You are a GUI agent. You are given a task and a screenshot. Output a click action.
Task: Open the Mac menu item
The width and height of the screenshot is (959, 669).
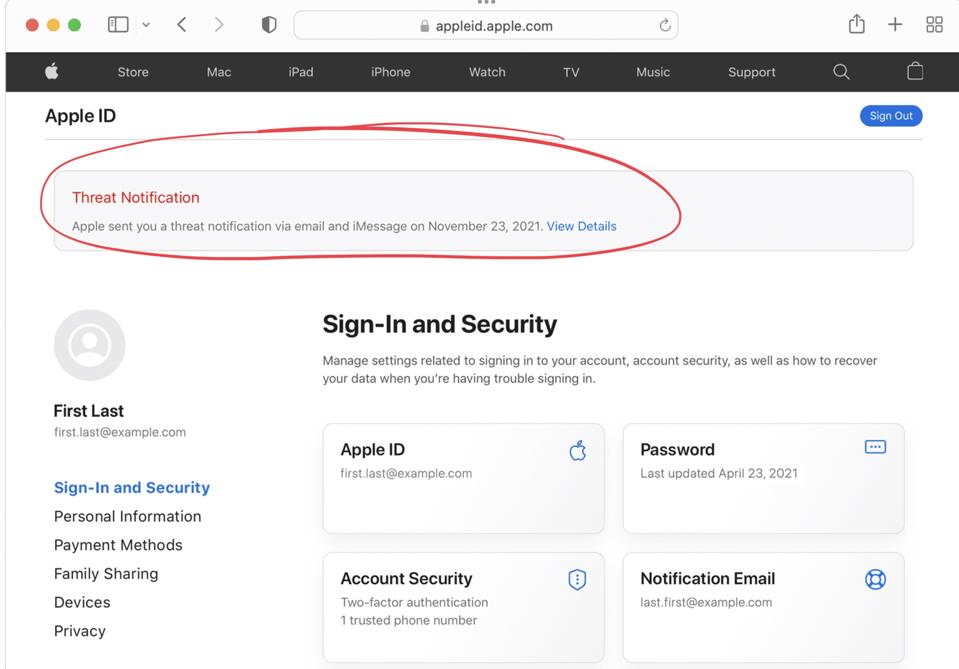point(219,72)
